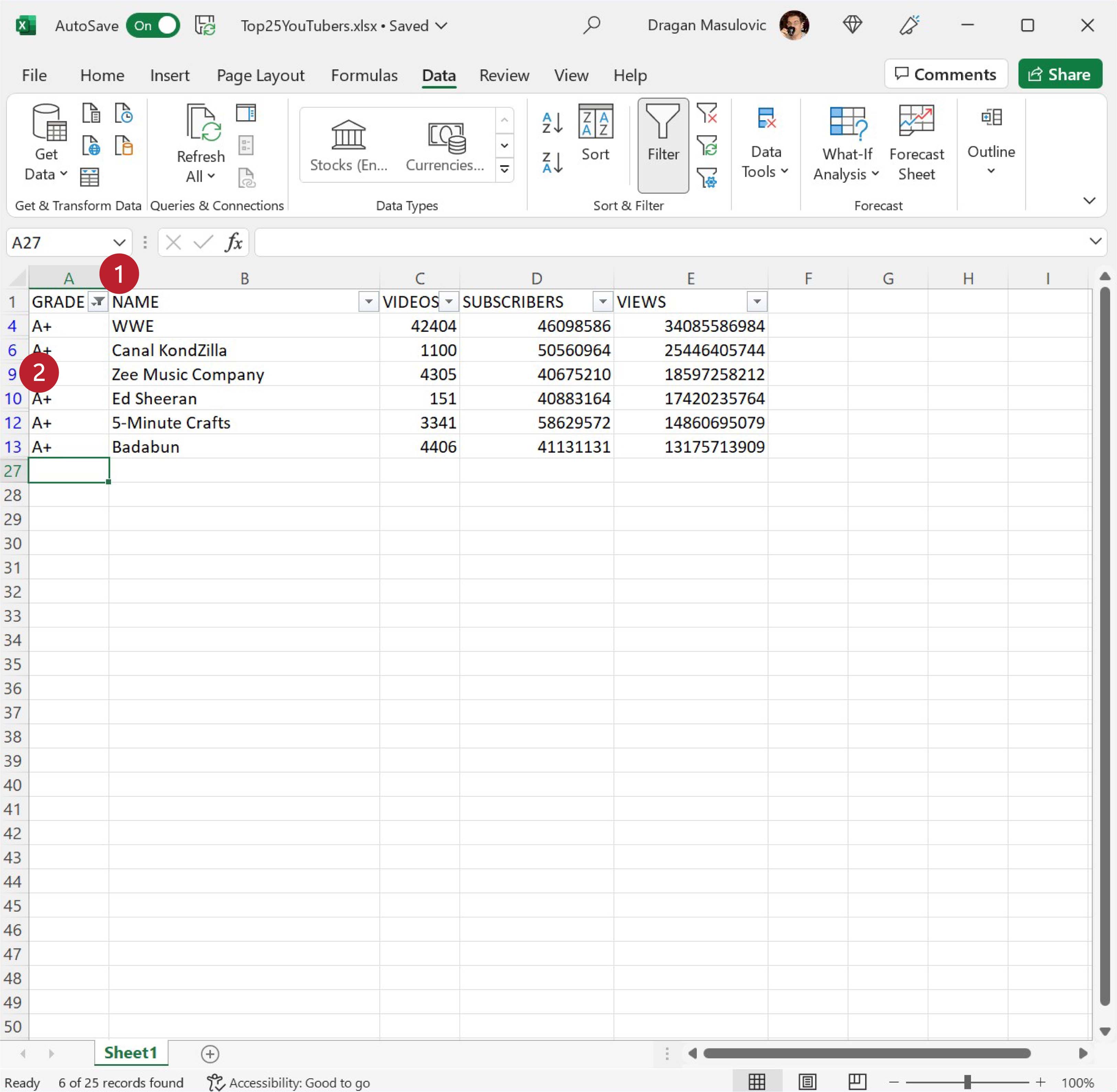Image resolution: width=1117 pixels, height=1092 pixels.
Task: Open Advanced filter options
Action: [707, 178]
